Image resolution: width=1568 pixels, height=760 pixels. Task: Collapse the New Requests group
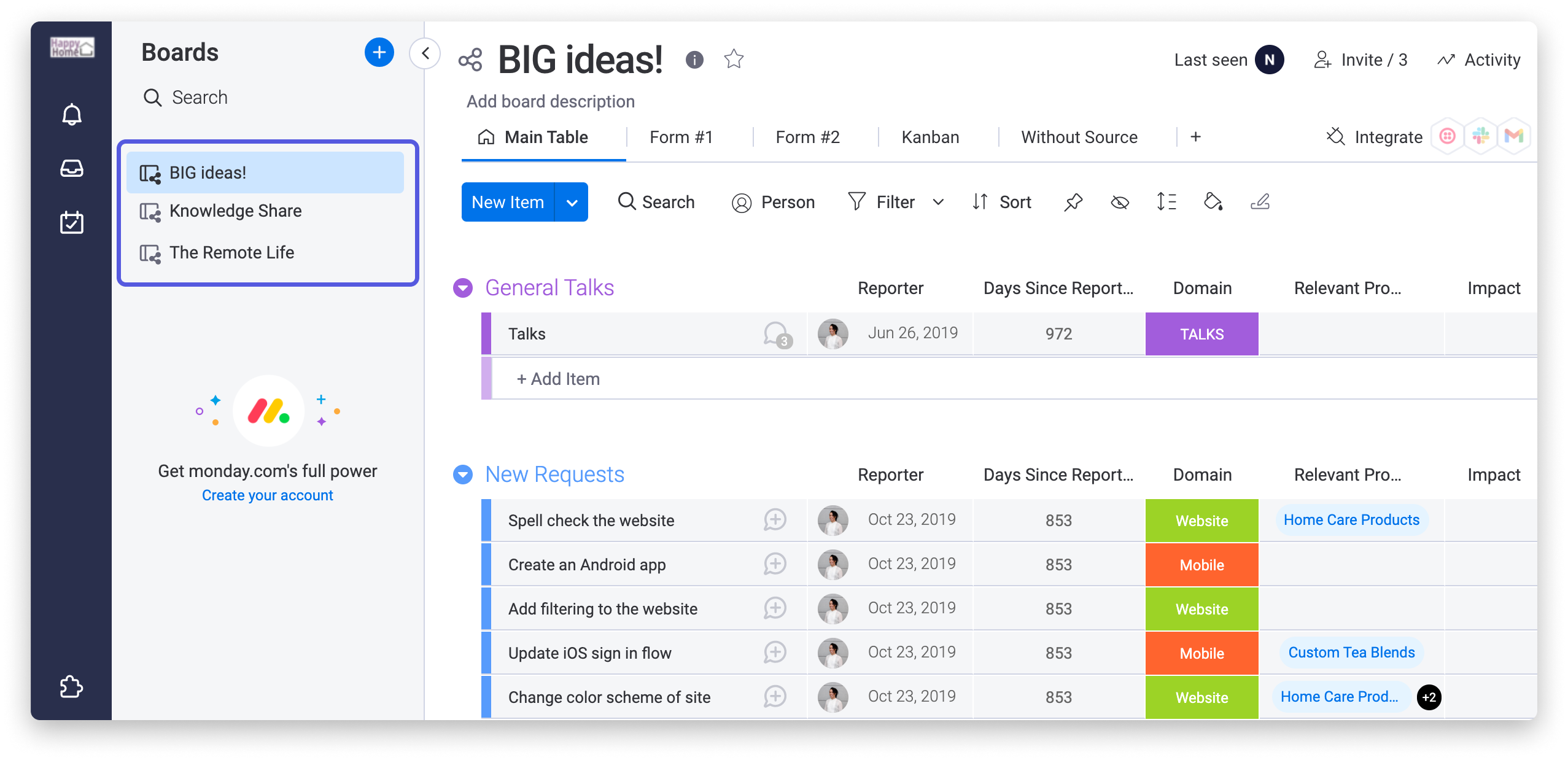(x=463, y=475)
